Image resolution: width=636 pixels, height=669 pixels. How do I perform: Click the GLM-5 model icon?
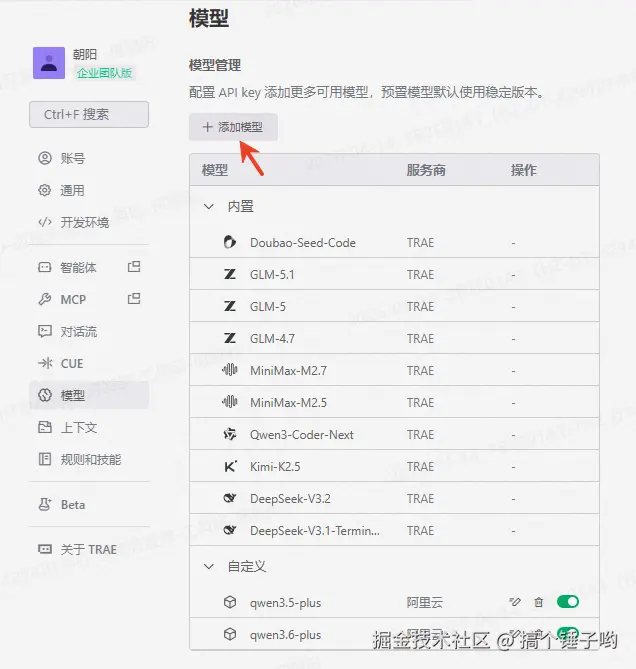pyautogui.click(x=230, y=306)
